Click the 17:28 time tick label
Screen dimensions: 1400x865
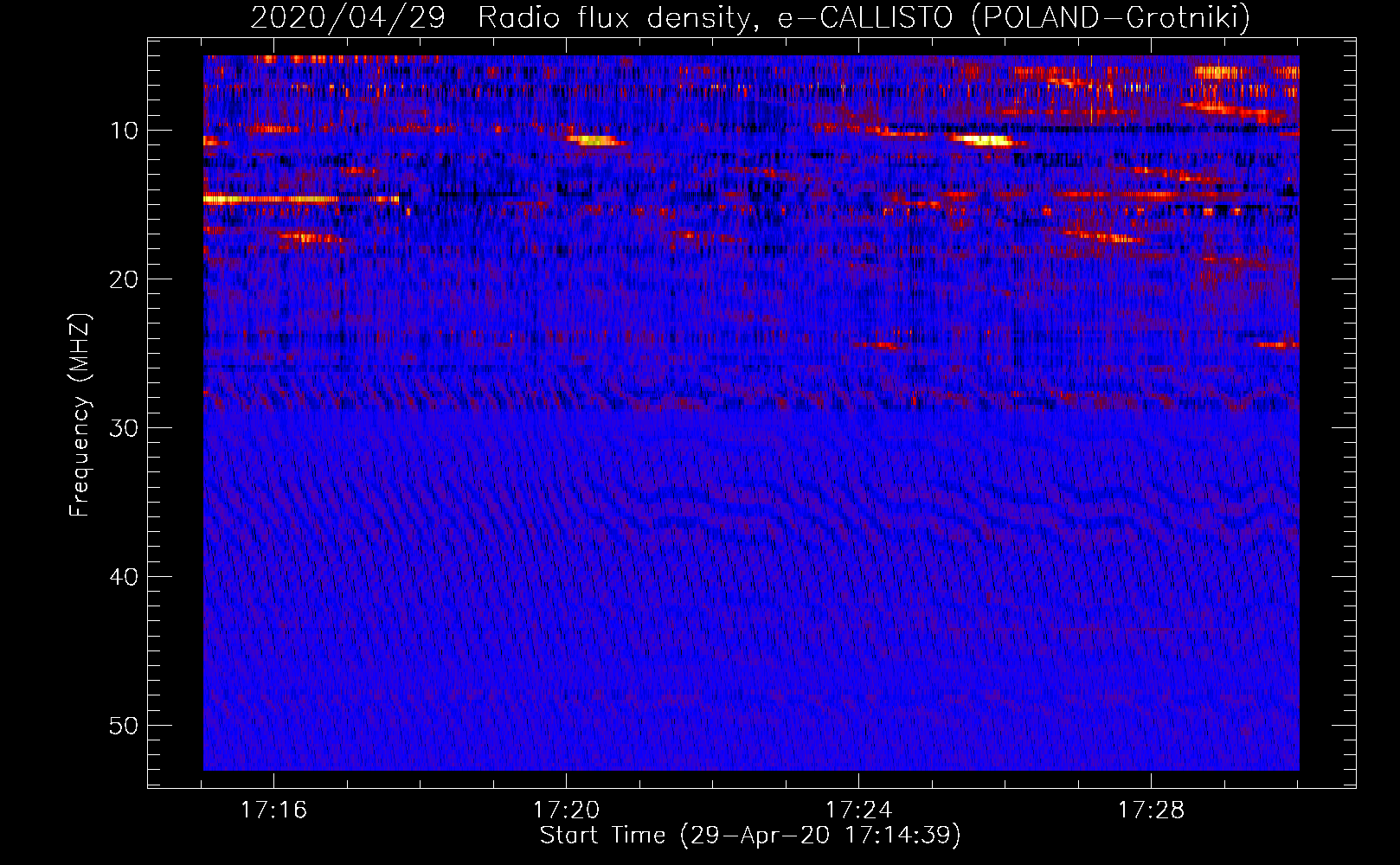coord(1151,811)
